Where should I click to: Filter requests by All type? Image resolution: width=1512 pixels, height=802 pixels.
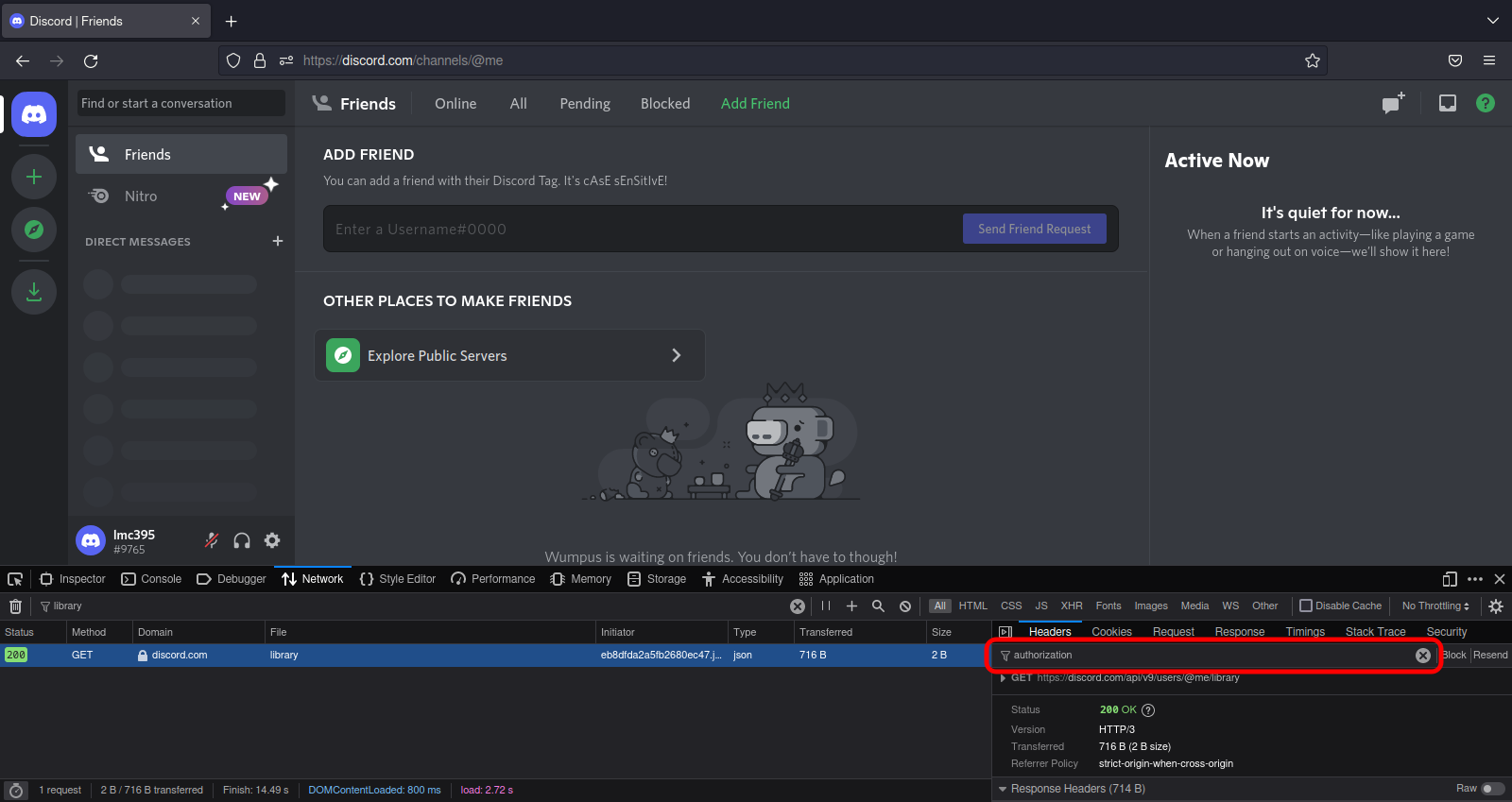[939, 606]
